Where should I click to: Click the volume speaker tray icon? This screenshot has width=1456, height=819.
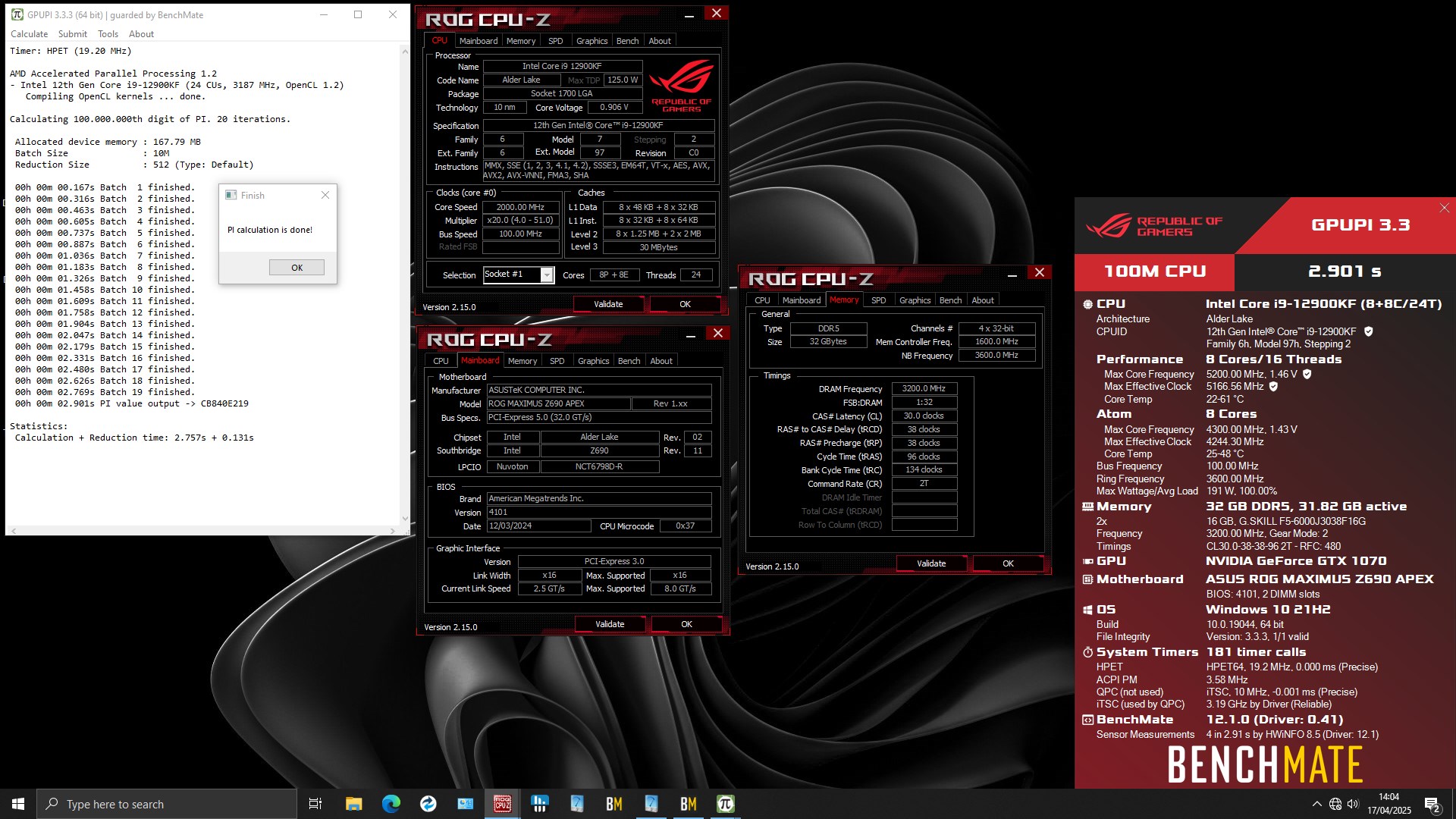(x=1354, y=804)
